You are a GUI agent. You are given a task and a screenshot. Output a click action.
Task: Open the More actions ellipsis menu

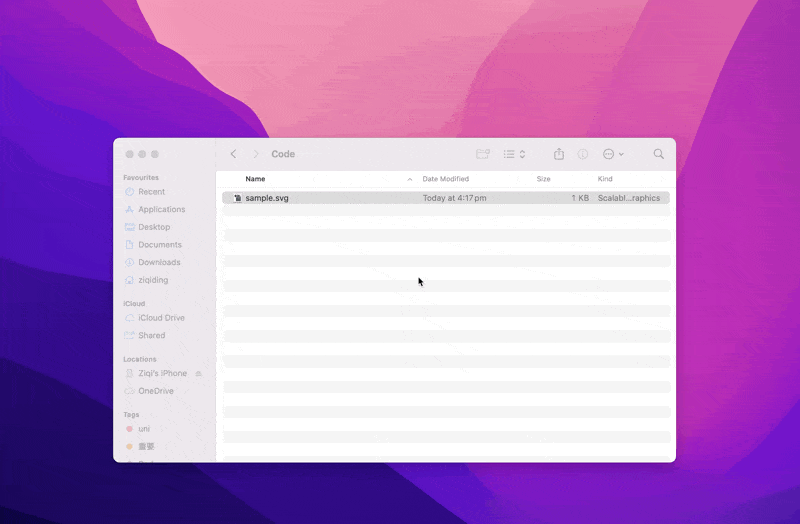(612, 154)
